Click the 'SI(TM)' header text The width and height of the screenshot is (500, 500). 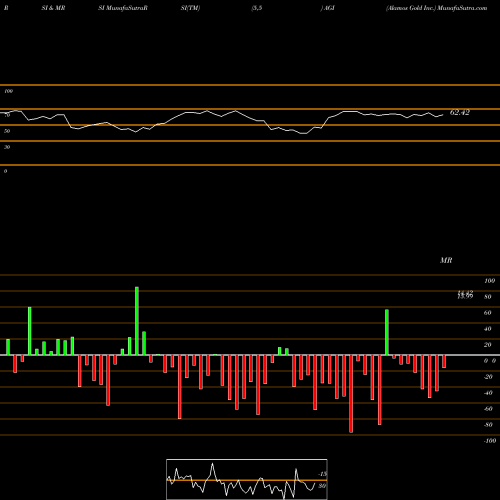coord(190,8)
